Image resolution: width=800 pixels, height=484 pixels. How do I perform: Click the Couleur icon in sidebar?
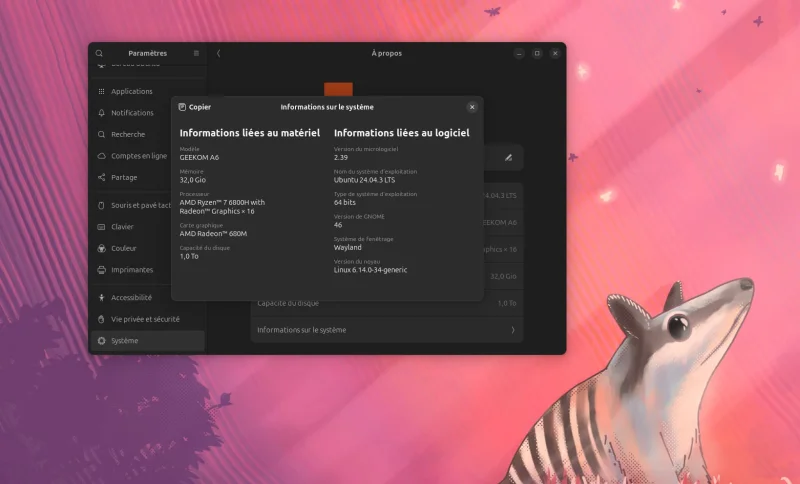point(101,248)
